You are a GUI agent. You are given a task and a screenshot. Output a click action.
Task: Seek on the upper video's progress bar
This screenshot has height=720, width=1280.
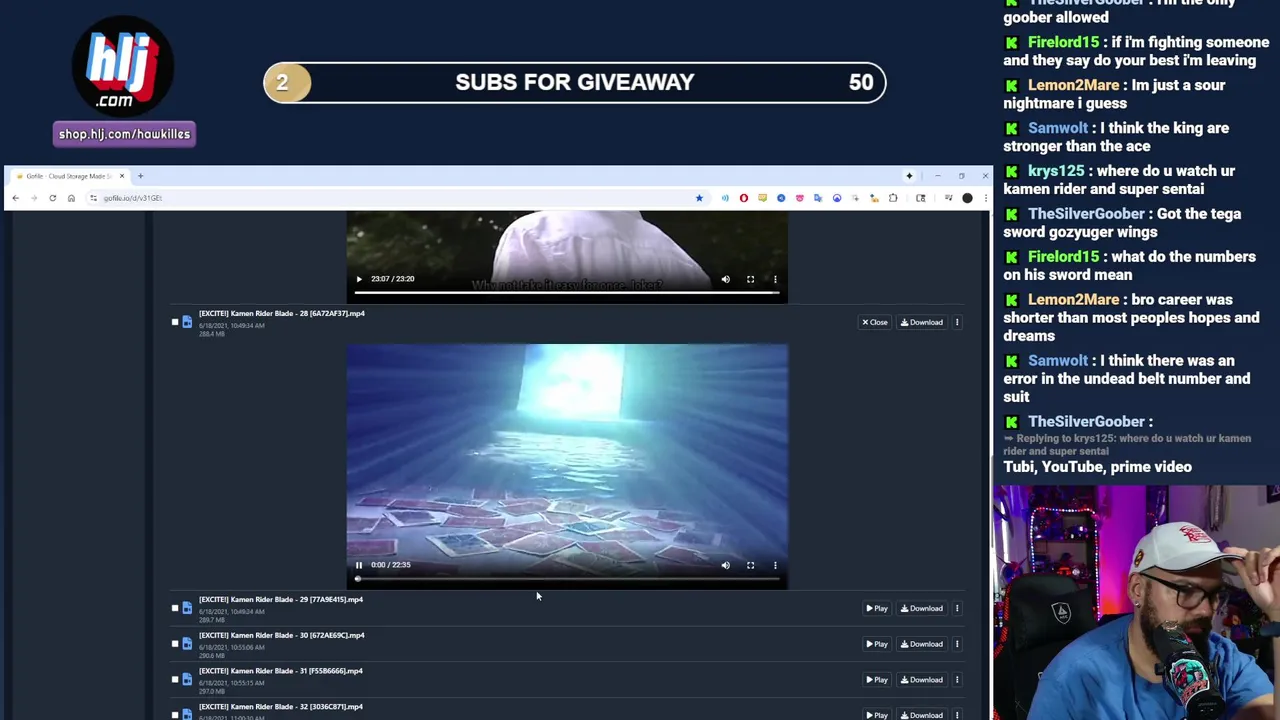pyautogui.click(x=567, y=292)
